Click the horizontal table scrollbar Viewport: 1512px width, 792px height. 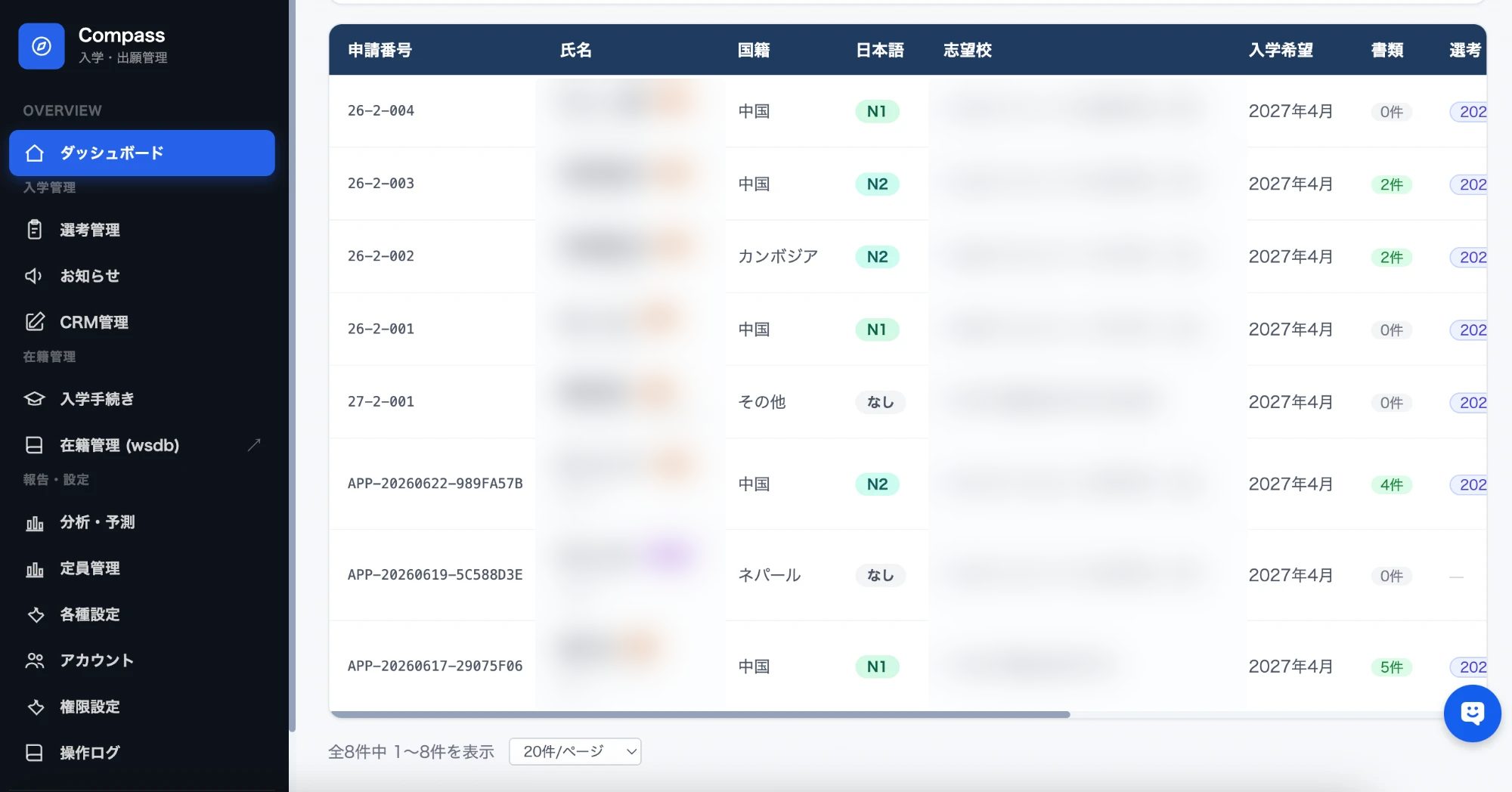(700, 714)
